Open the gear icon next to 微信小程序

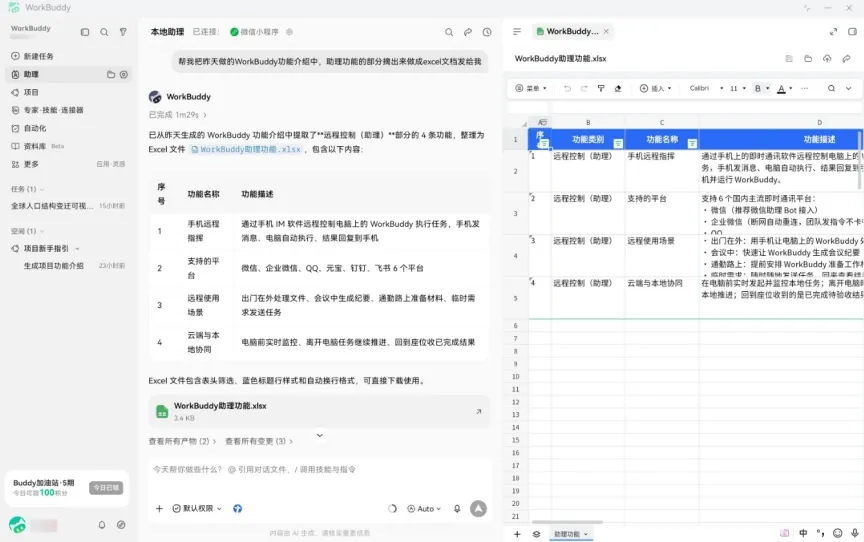[x=289, y=32]
